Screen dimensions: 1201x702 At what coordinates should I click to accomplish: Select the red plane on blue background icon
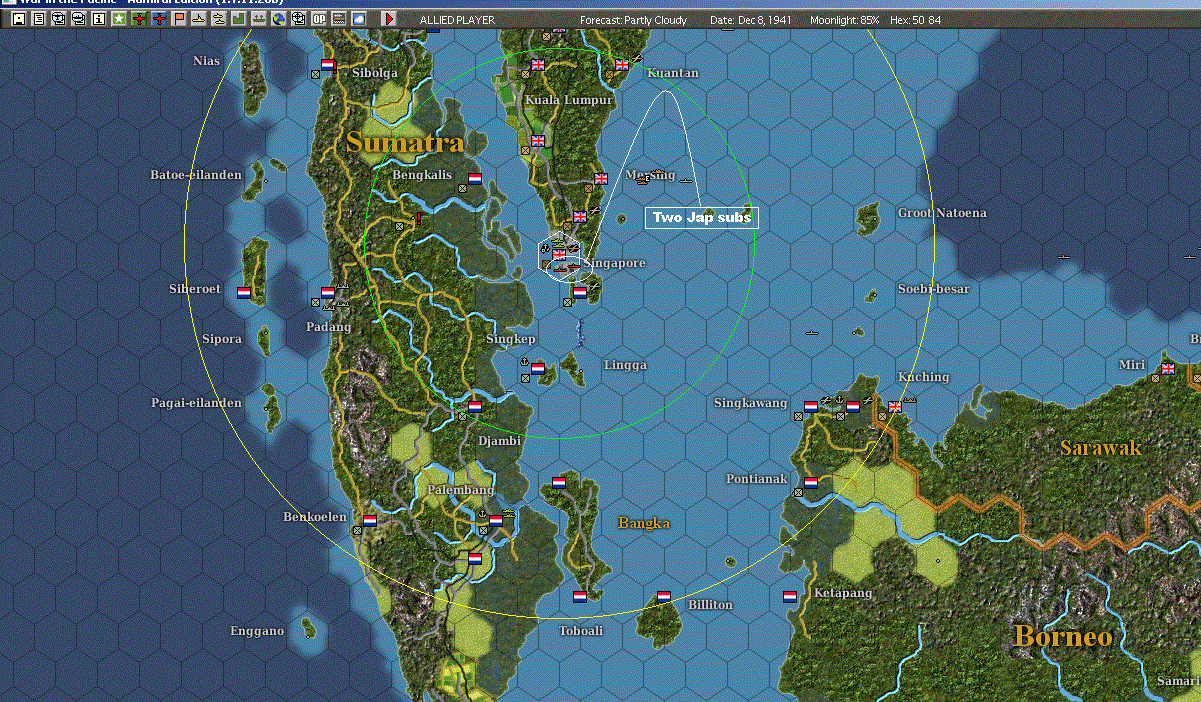(159, 19)
